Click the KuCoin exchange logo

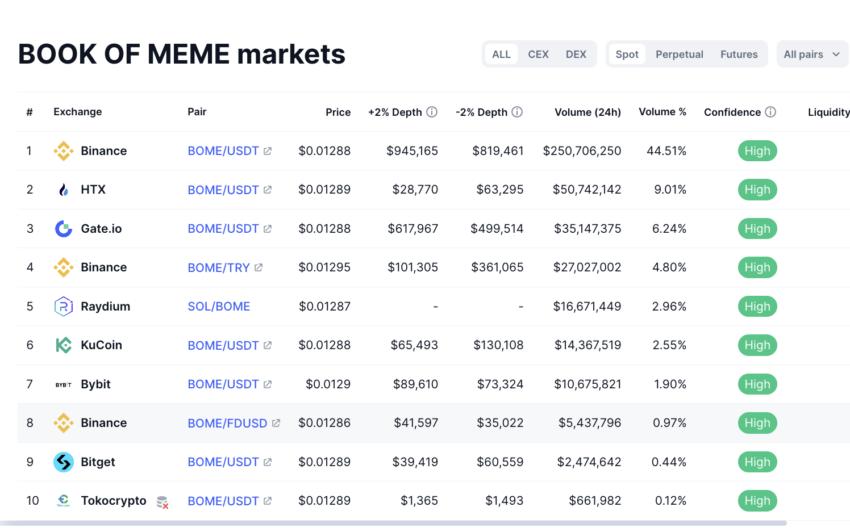[x=63, y=345]
